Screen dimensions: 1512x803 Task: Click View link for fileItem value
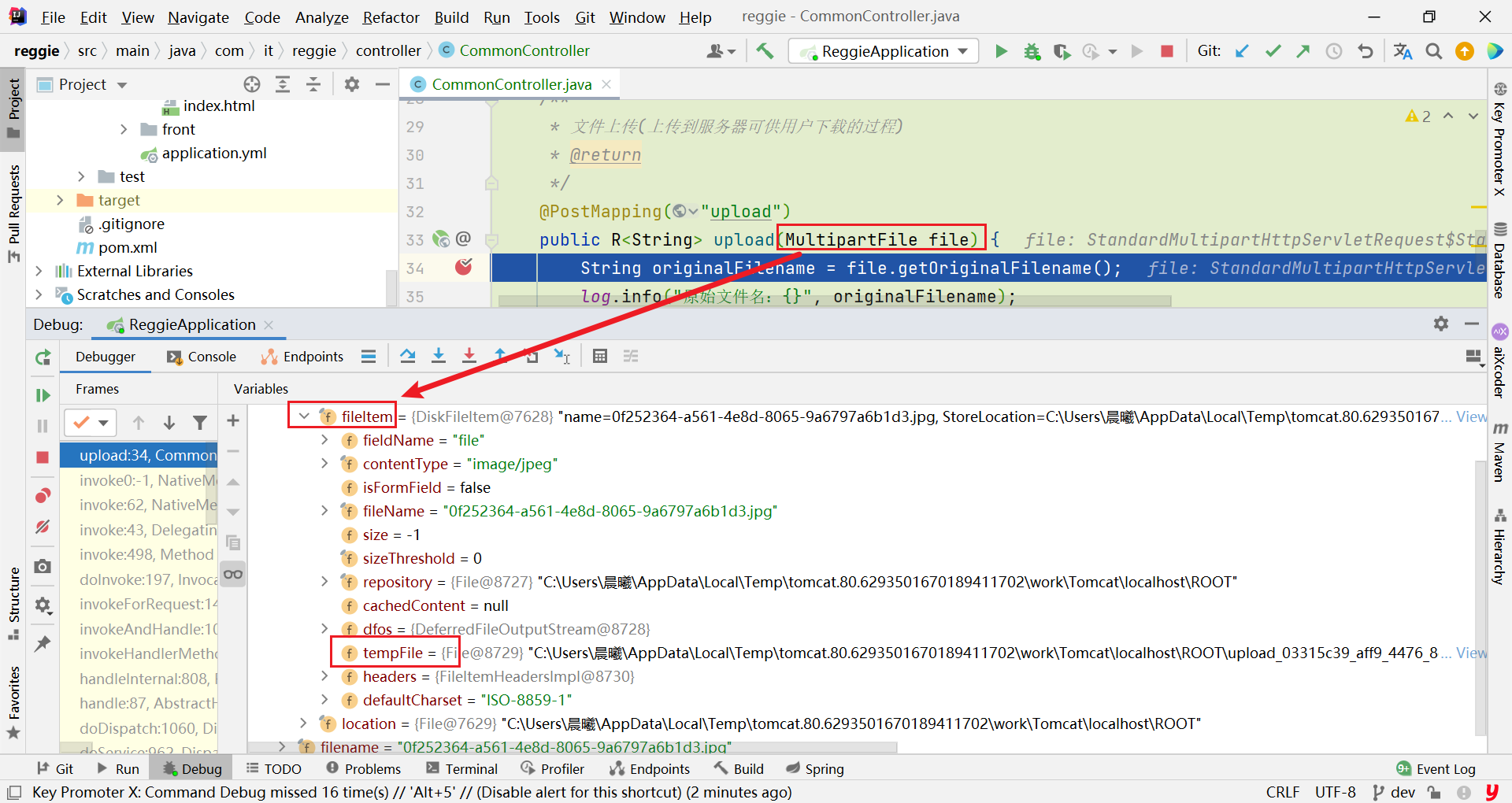tap(1471, 416)
